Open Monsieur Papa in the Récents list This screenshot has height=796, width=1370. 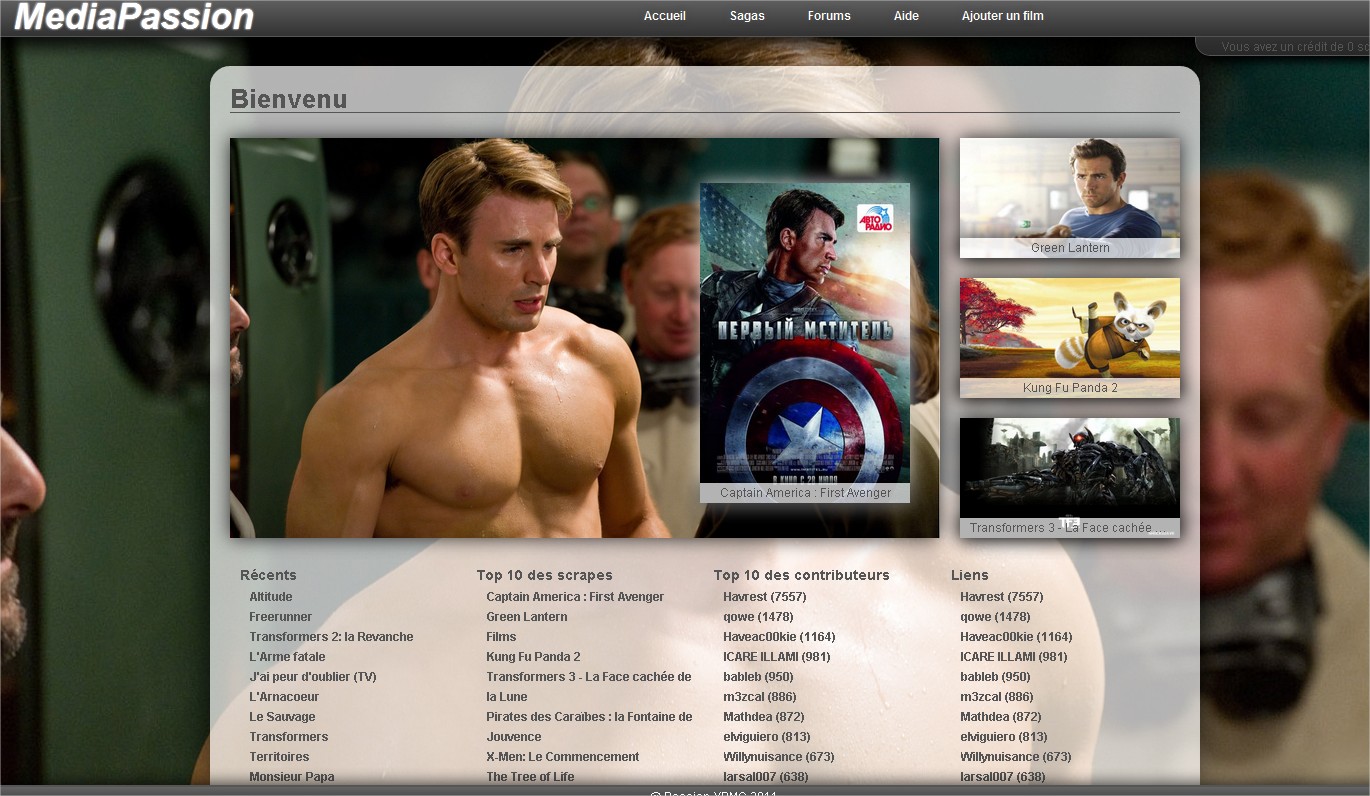[292, 777]
